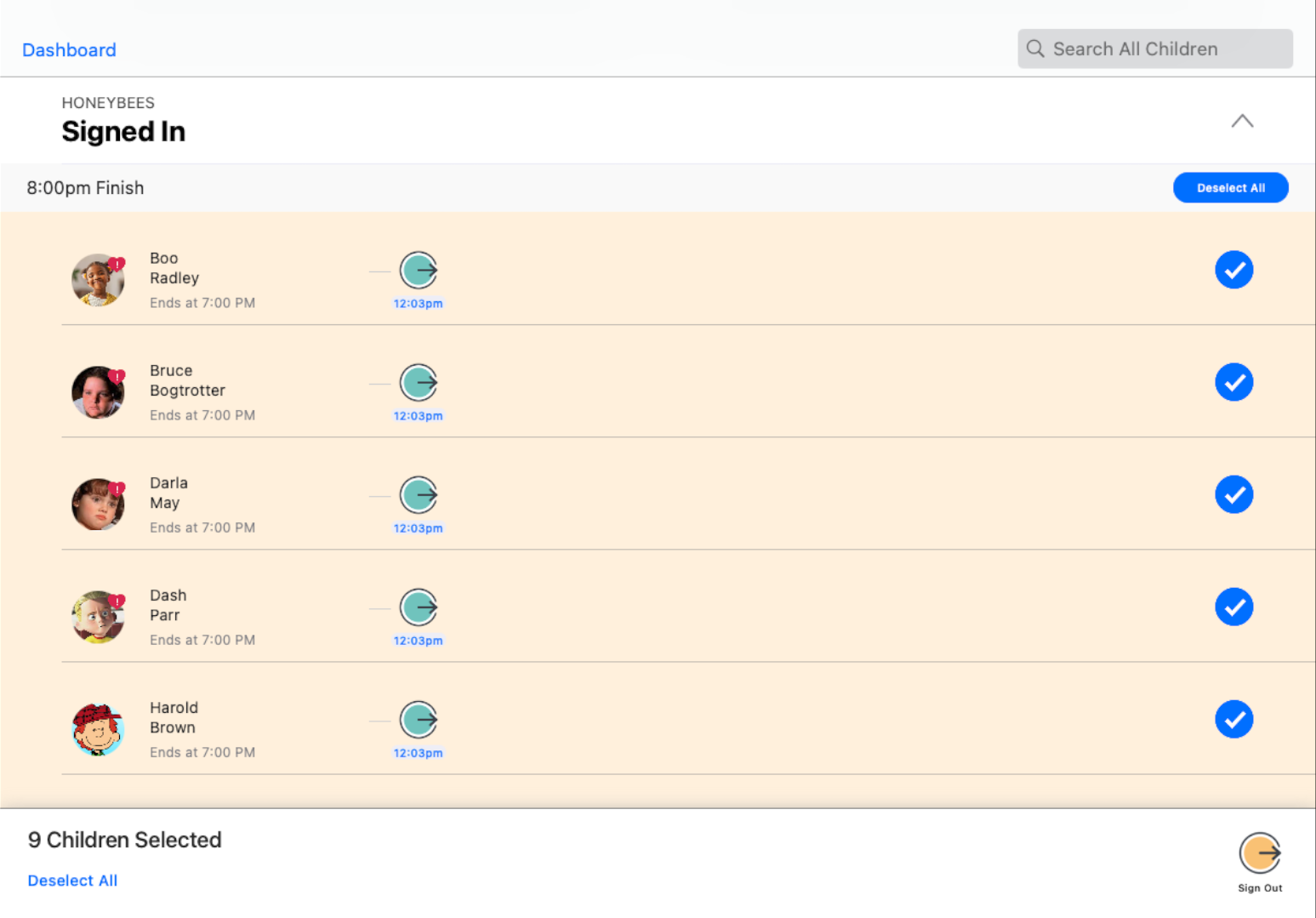The image size is (1316, 918).
Task: Go back to Dashboard
Action: tap(69, 50)
